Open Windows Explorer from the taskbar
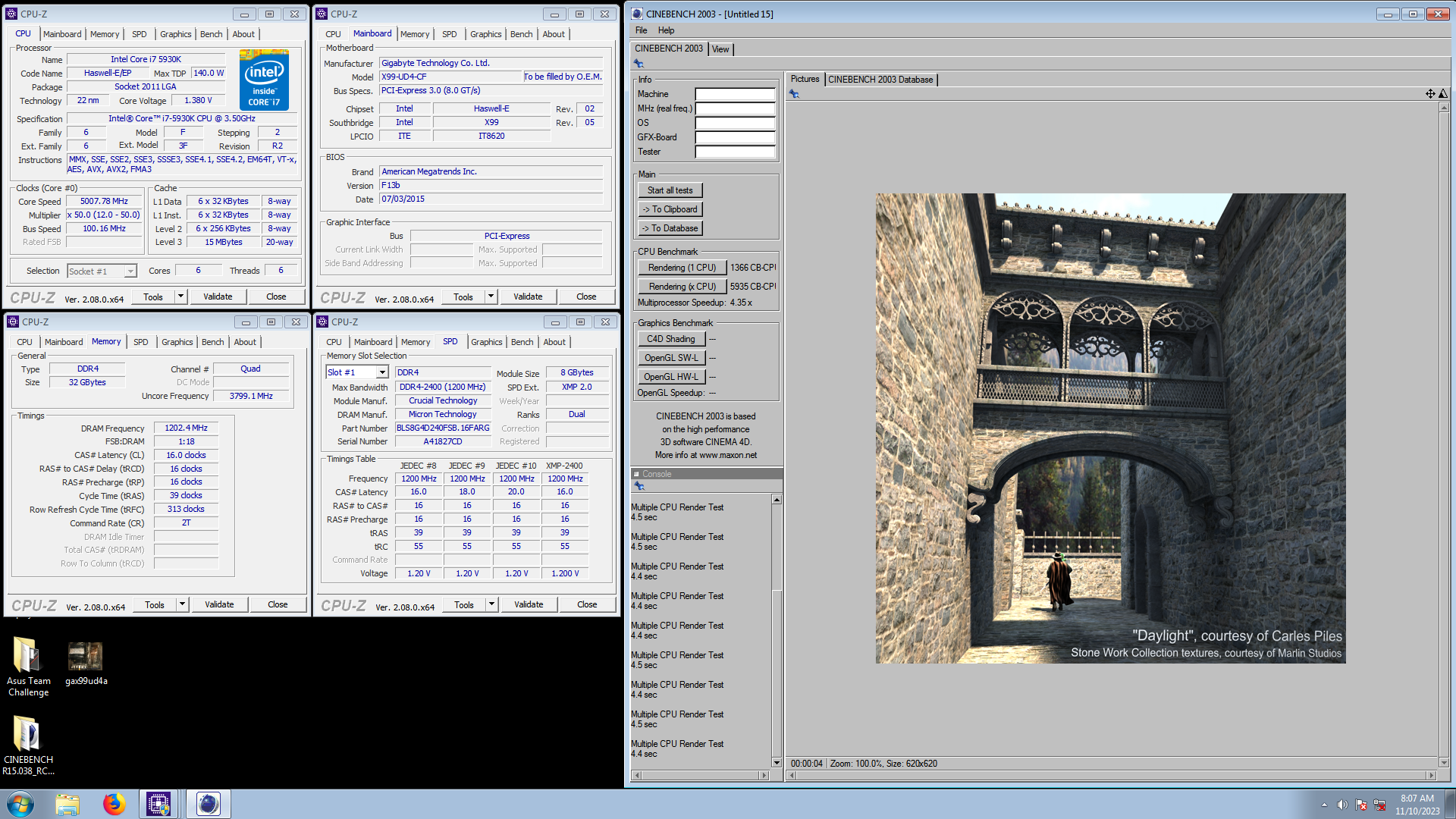1456x819 pixels. pos(67,804)
